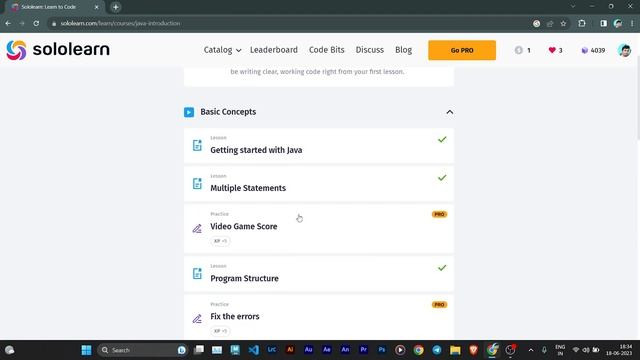Open Visual Studio Code from taskbar
This screenshot has width=640, height=360.
click(253, 350)
